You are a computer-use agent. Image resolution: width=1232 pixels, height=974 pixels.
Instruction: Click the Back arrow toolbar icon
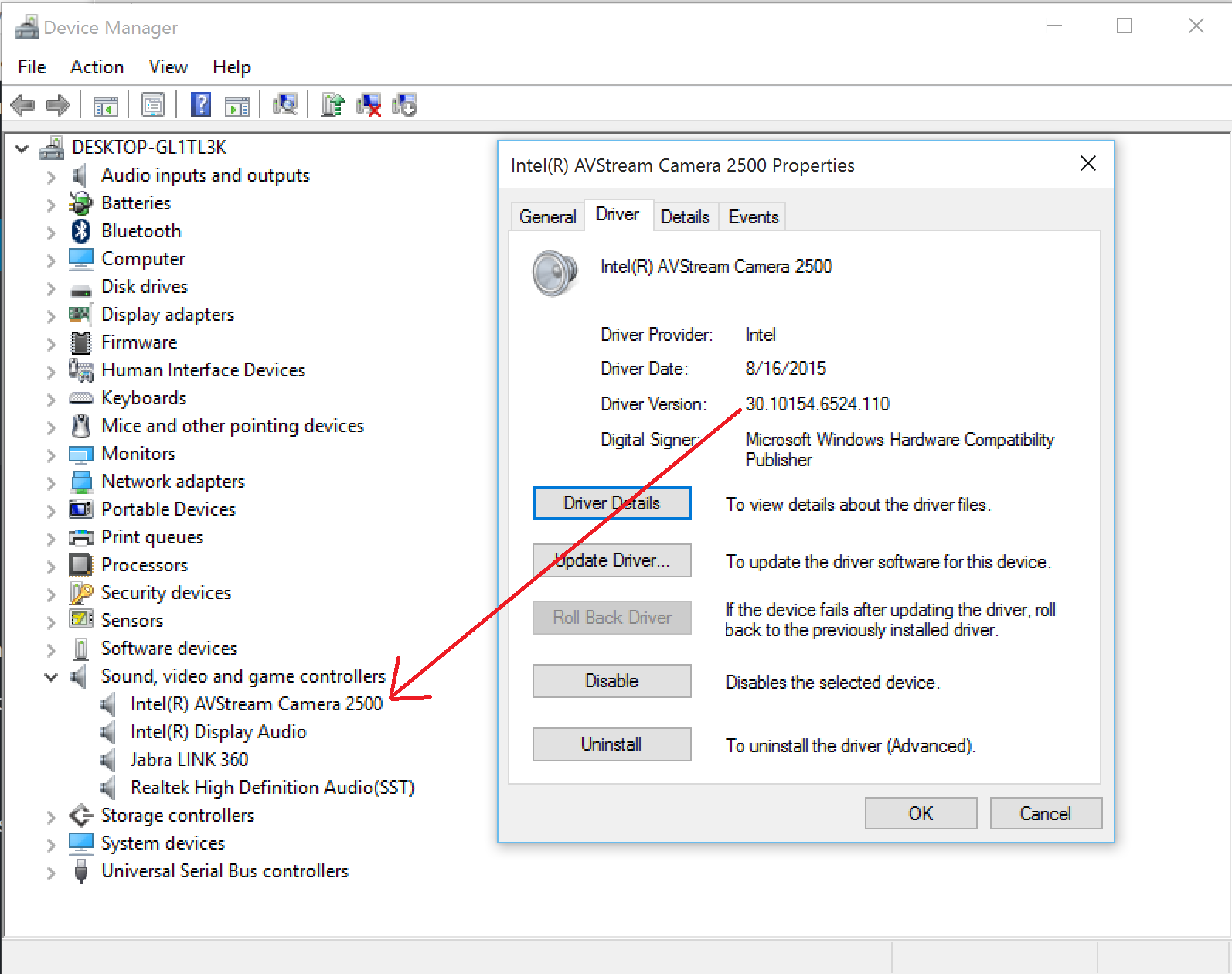coord(23,104)
